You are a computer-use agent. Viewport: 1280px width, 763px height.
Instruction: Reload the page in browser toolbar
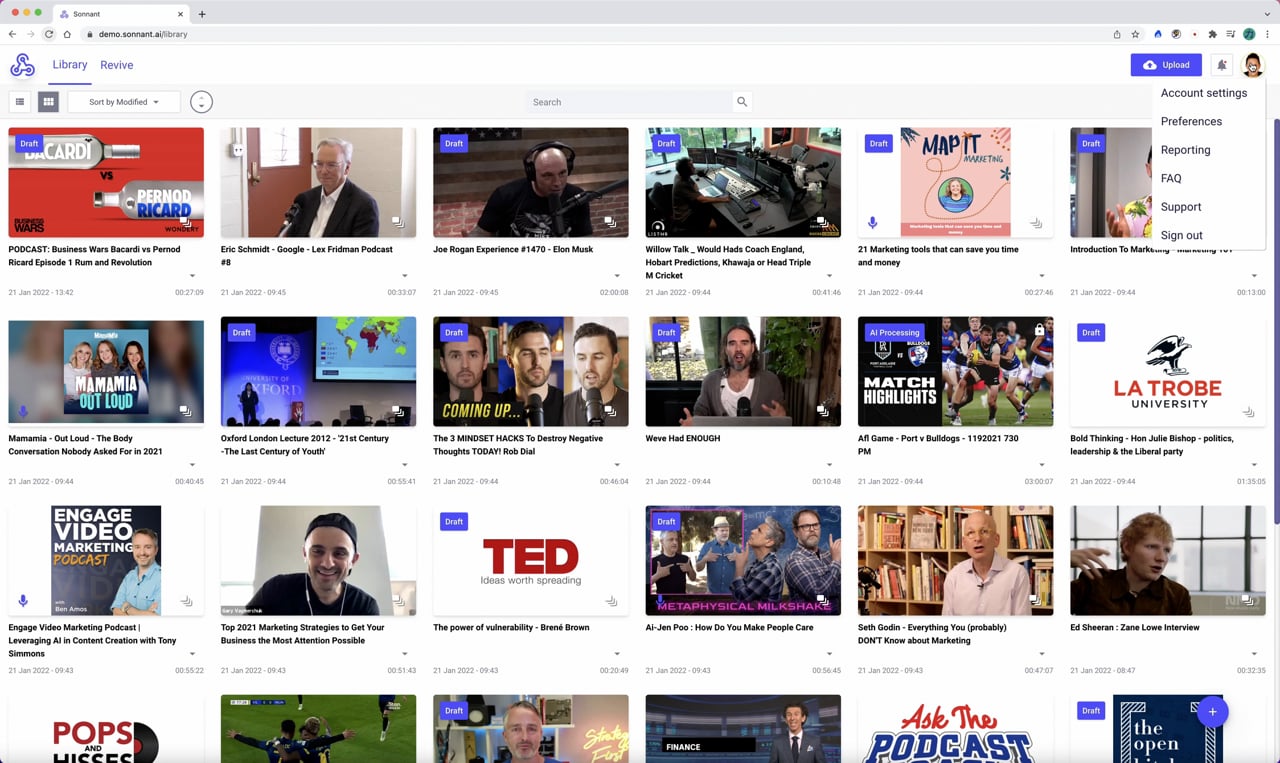coord(48,34)
